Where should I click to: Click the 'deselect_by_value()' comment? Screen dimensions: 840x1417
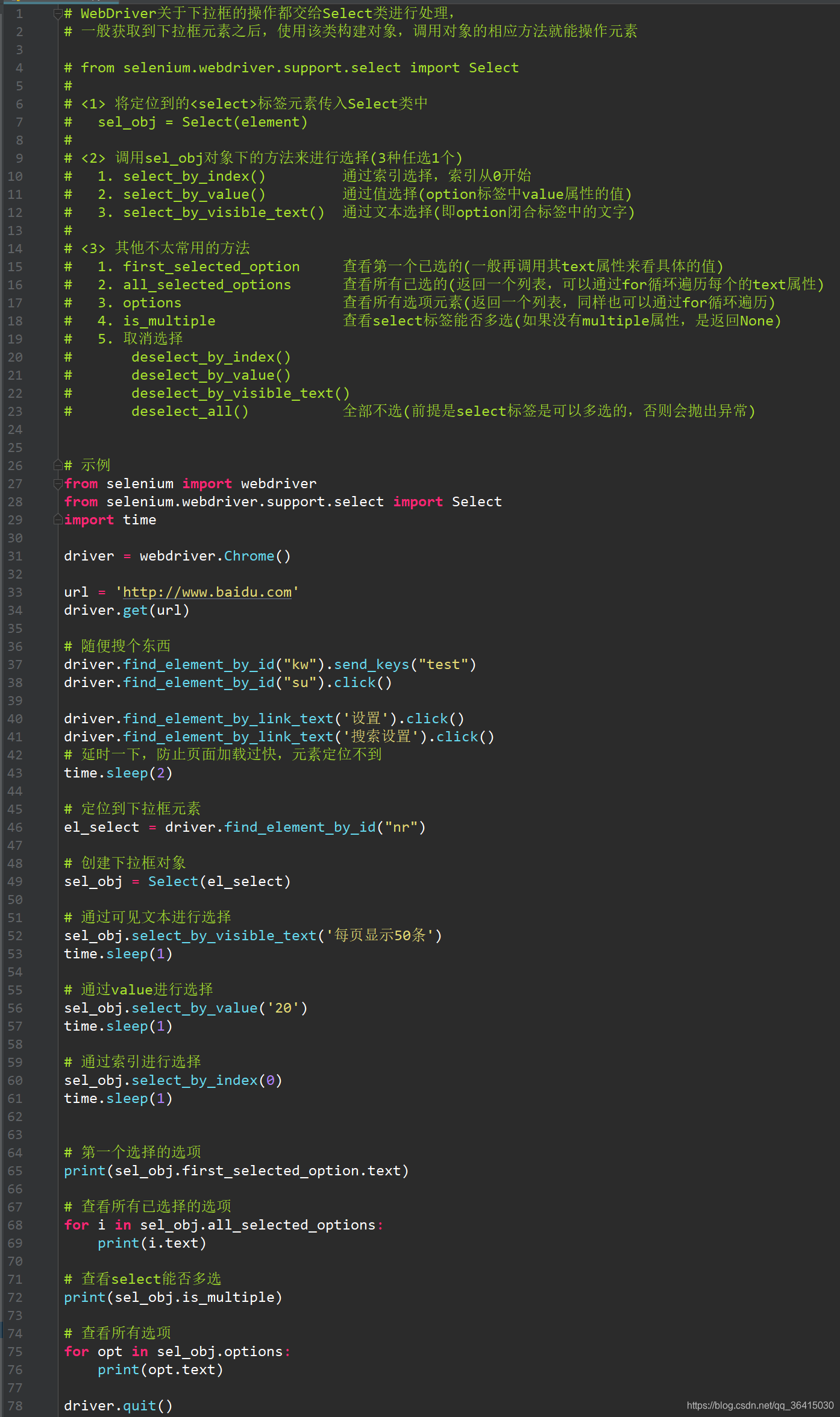(x=212, y=375)
